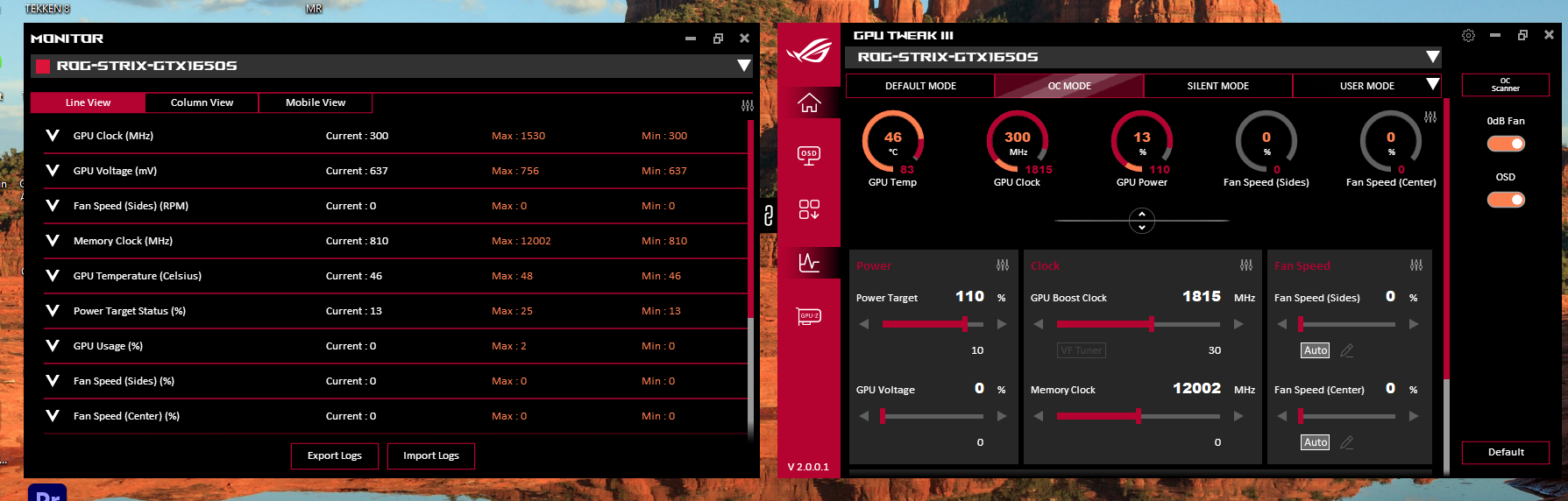Increase Fan Speed (Sides) right arrow
The height and width of the screenshot is (501, 1568).
pos(1414,324)
